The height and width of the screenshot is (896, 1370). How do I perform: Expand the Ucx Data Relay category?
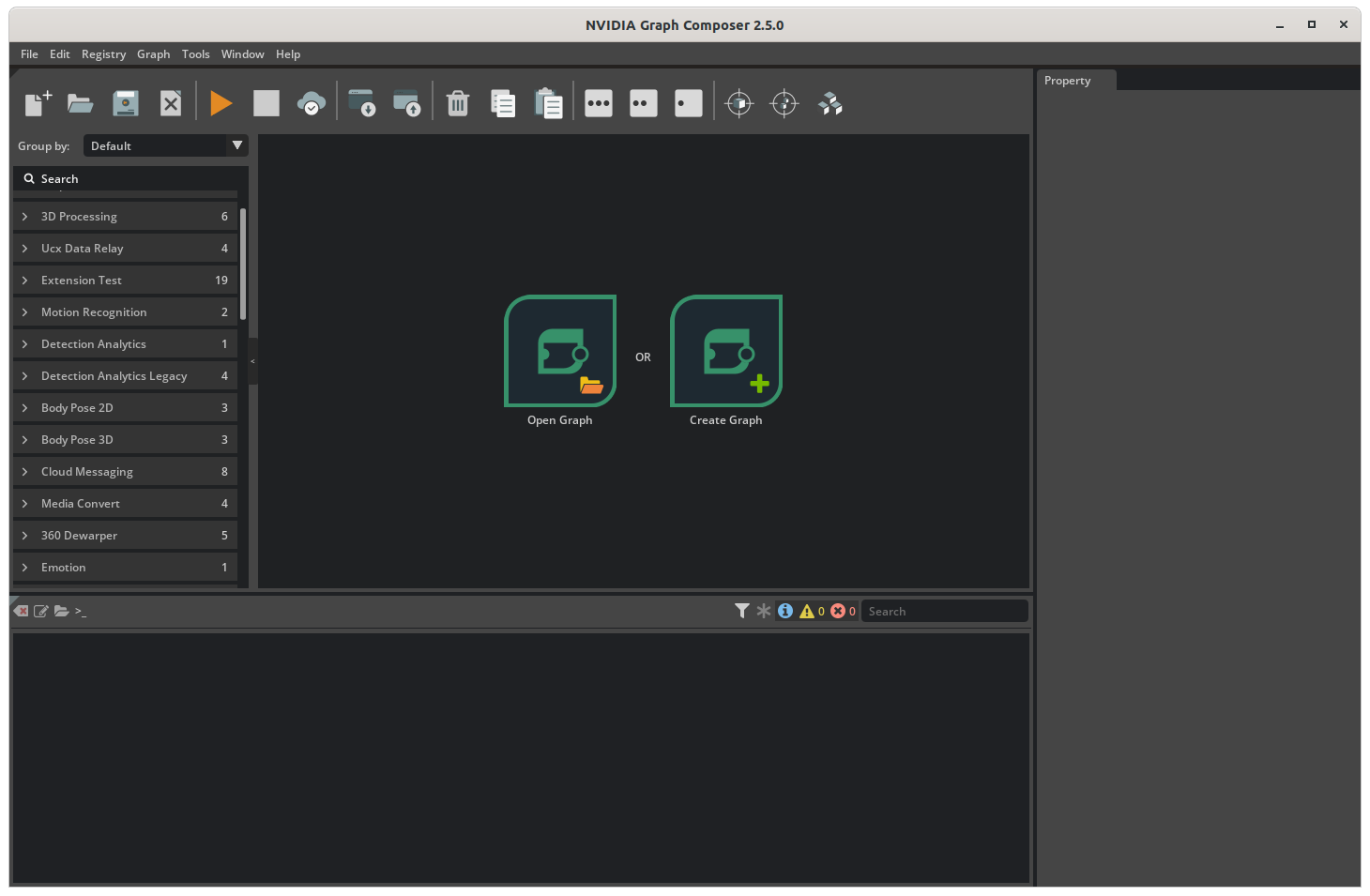pyautogui.click(x=126, y=249)
